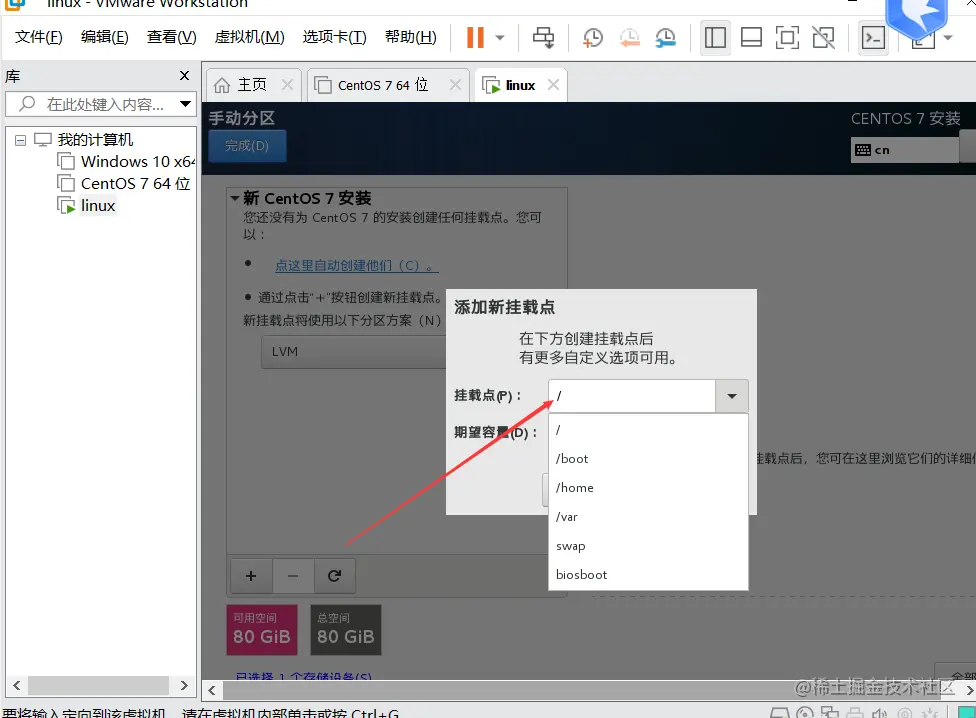Click the reload storage configuration button
The height and width of the screenshot is (718, 976).
coord(334,576)
